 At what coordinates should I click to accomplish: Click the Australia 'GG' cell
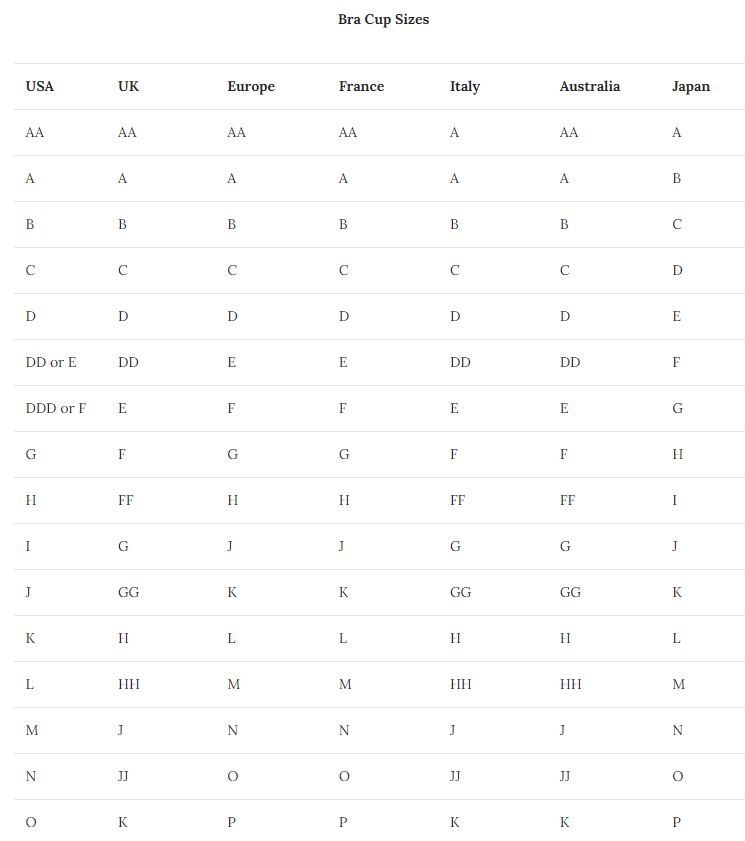coord(570,593)
